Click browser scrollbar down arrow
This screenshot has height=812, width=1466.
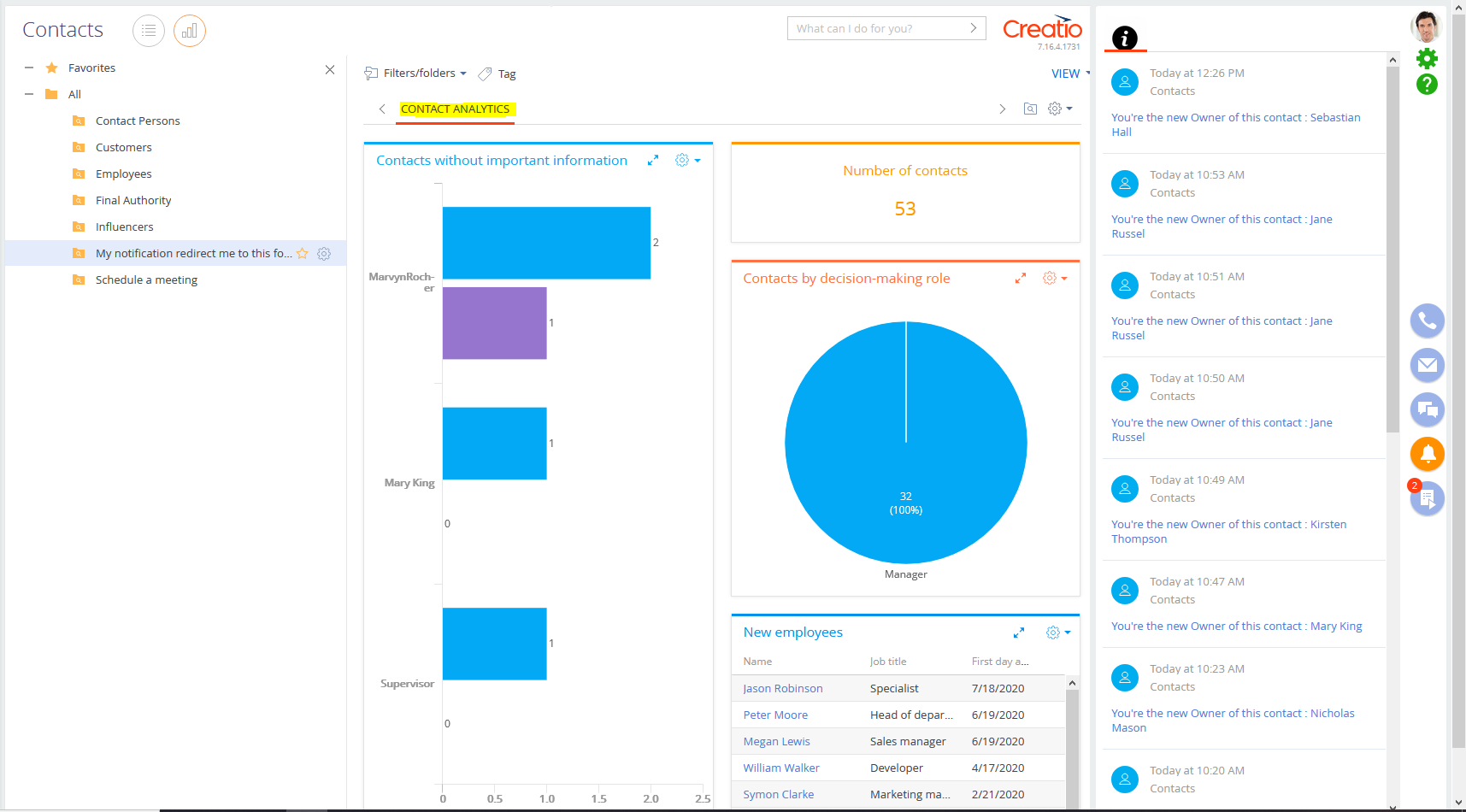1458,803
